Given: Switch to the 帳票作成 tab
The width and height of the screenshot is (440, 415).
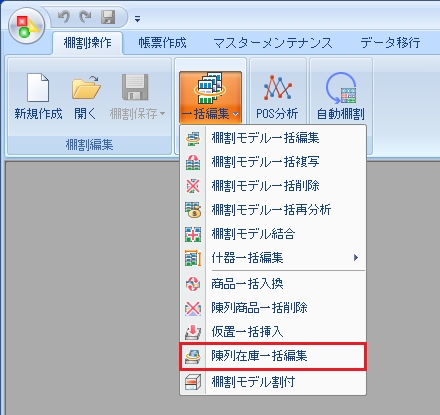Looking at the screenshot, I should click(162, 43).
